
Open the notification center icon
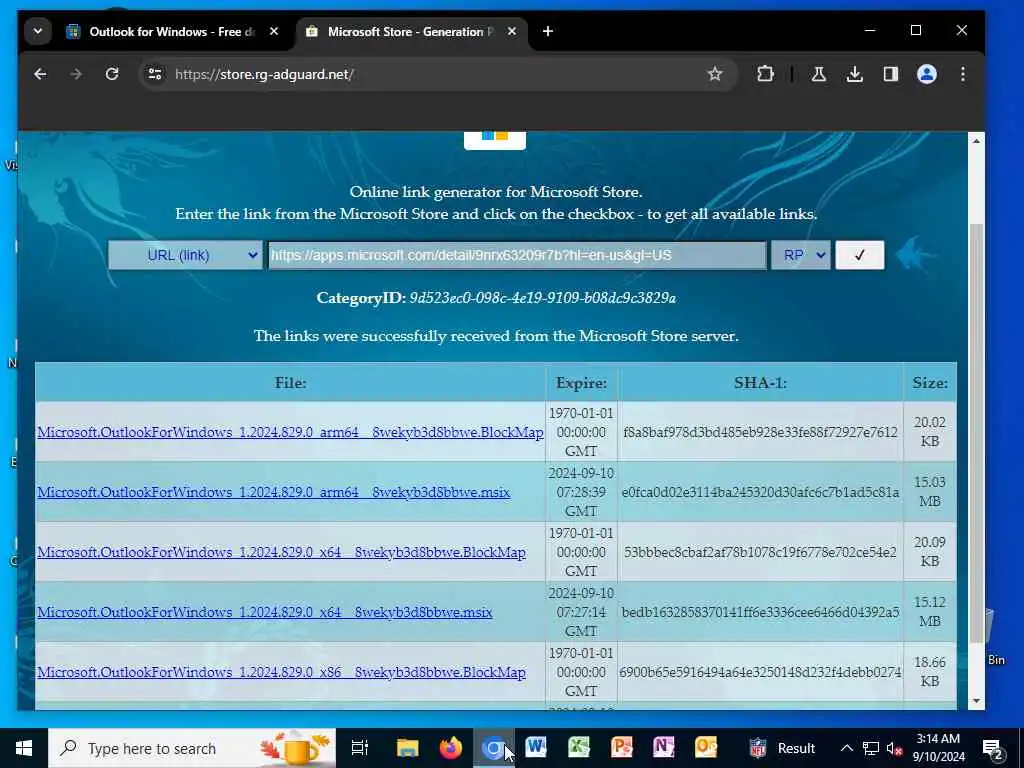click(993, 748)
